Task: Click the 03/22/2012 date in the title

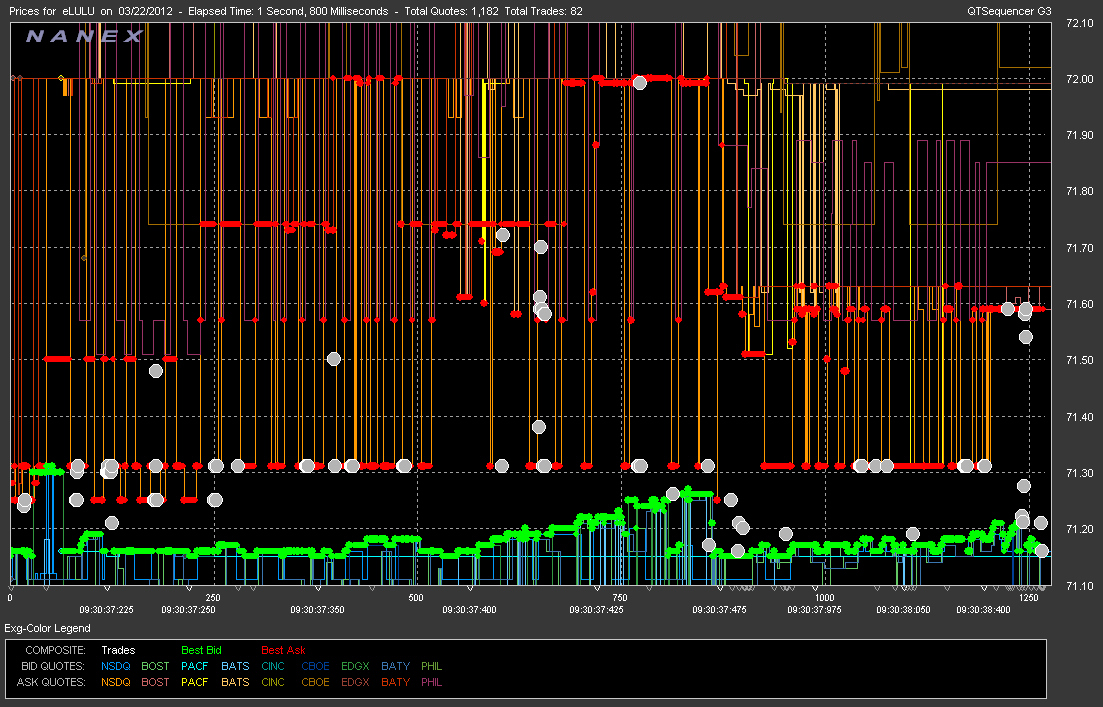Action: (146, 11)
